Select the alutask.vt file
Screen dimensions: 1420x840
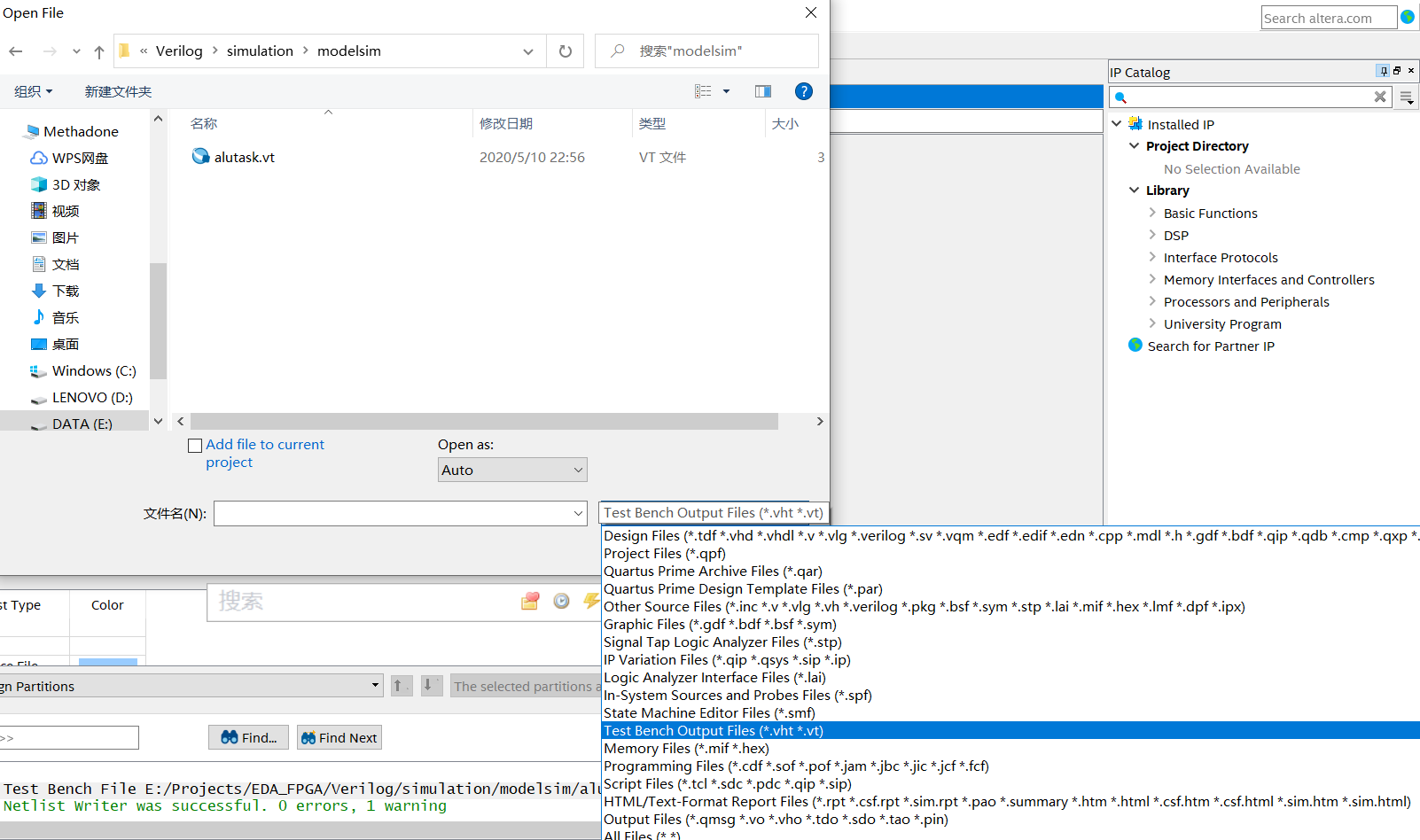(x=244, y=157)
